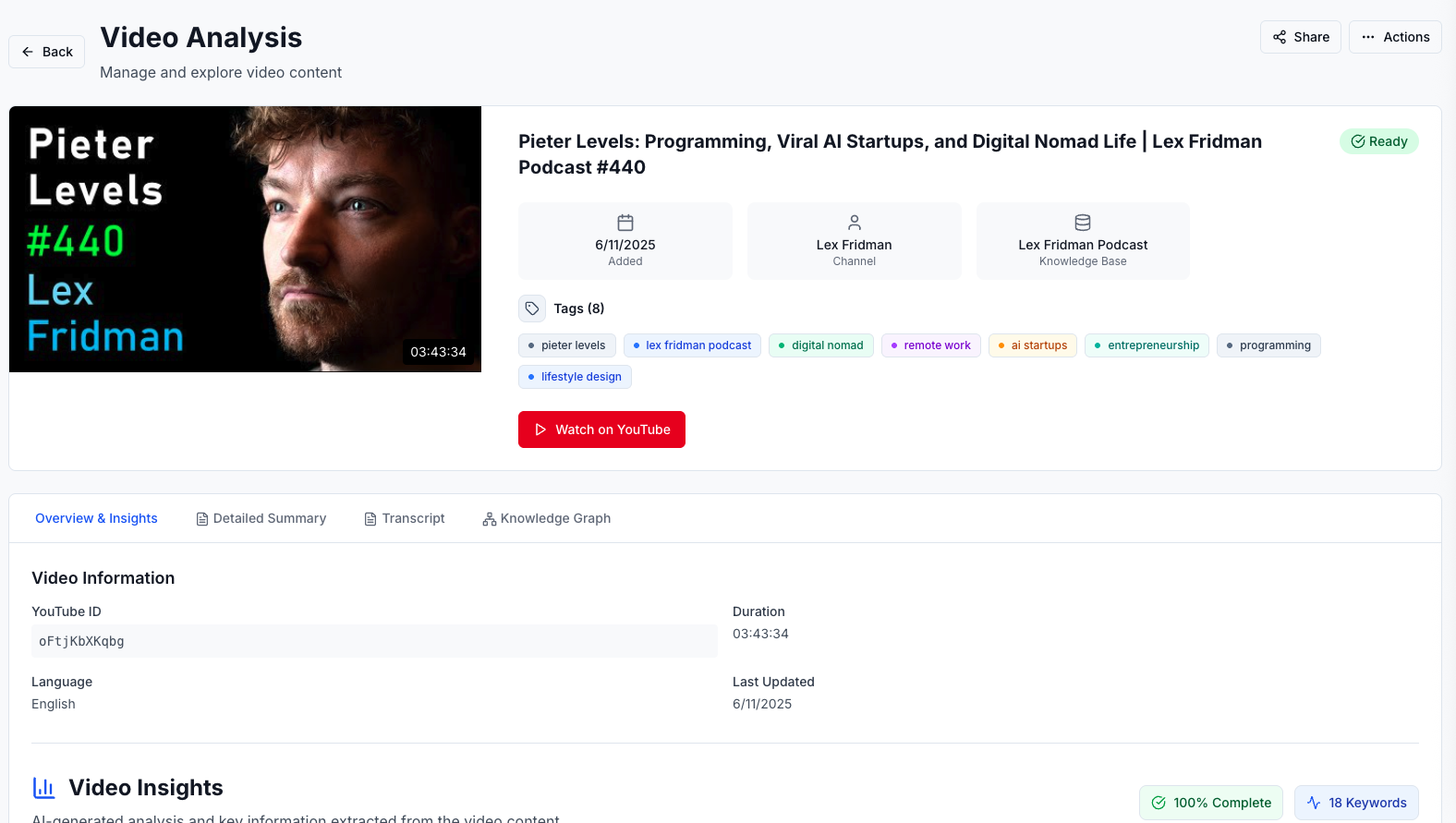Click the document icon on Transcript tab
Image resolution: width=1456 pixels, height=823 pixels.
(370, 519)
